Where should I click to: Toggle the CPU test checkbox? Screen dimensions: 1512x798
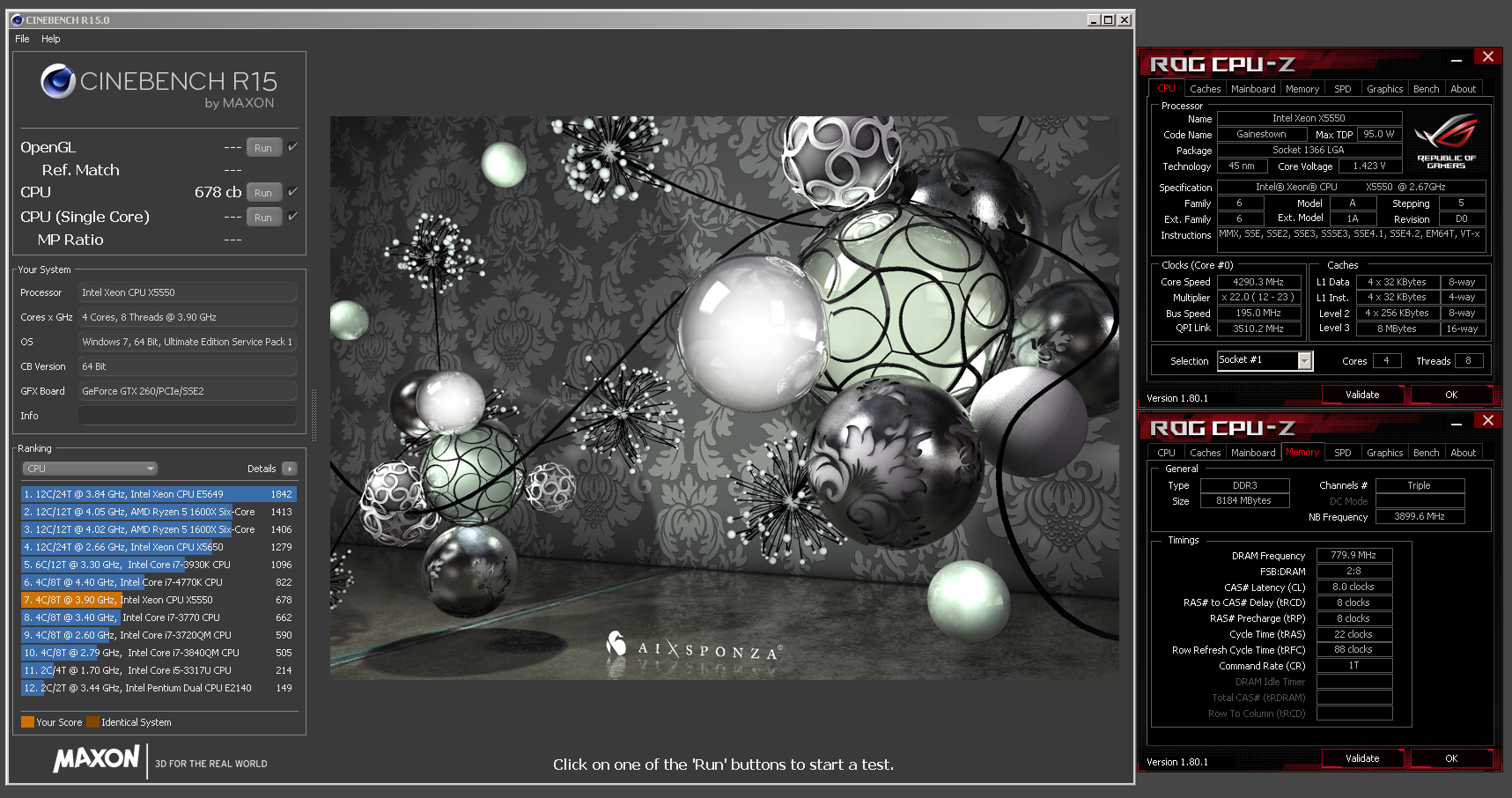[292, 191]
